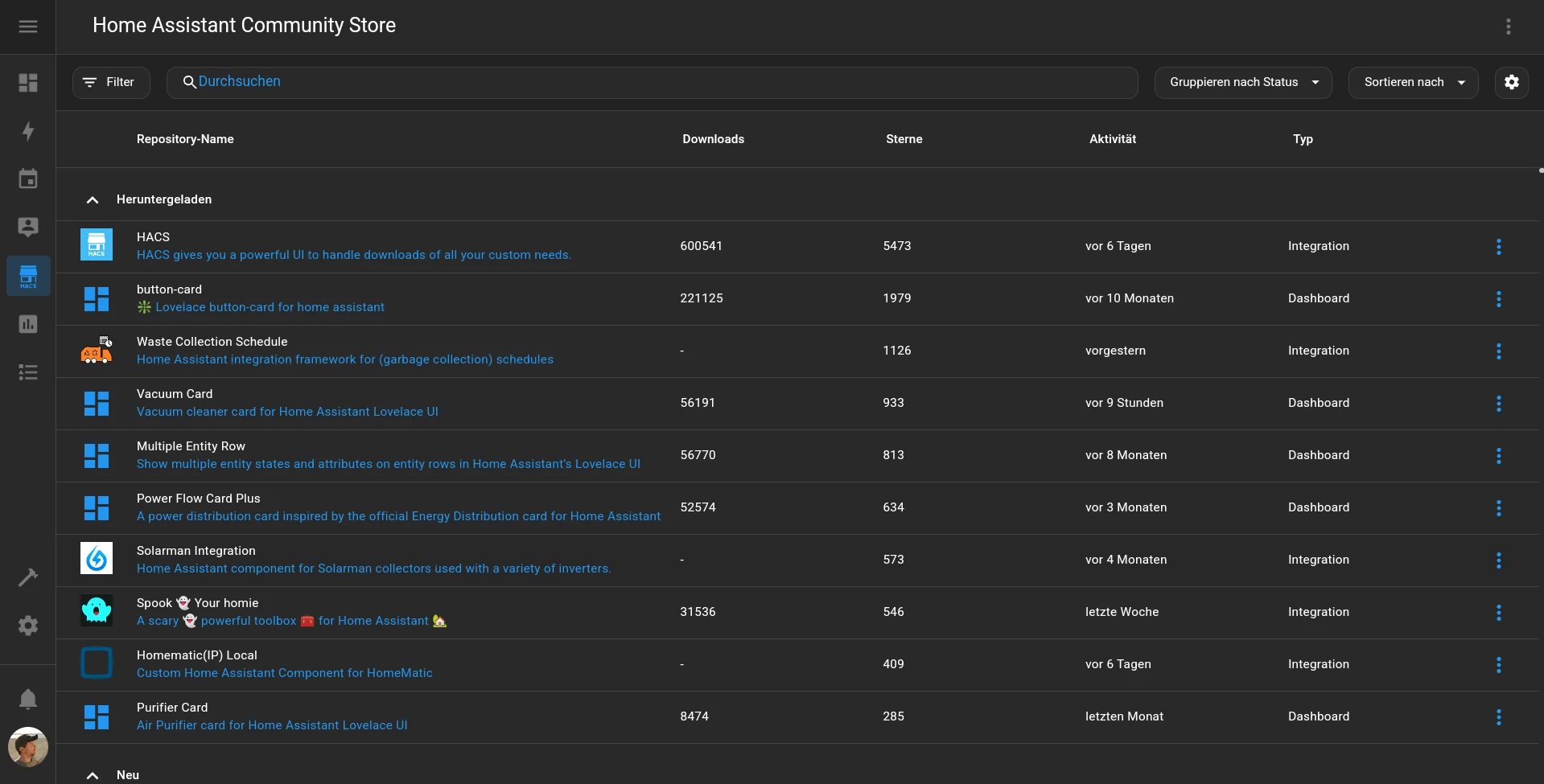Sort by Downloads column header
The width and height of the screenshot is (1544, 784).
(713, 139)
